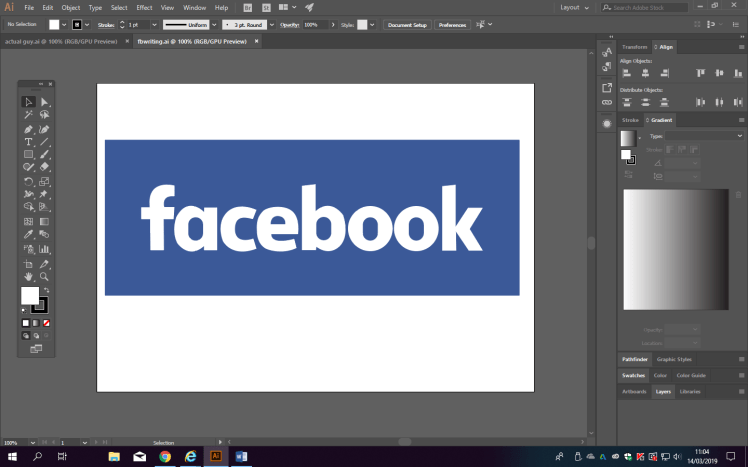
Task: Expand gradient preset swatch dropdown arrow
Action: 640,138
